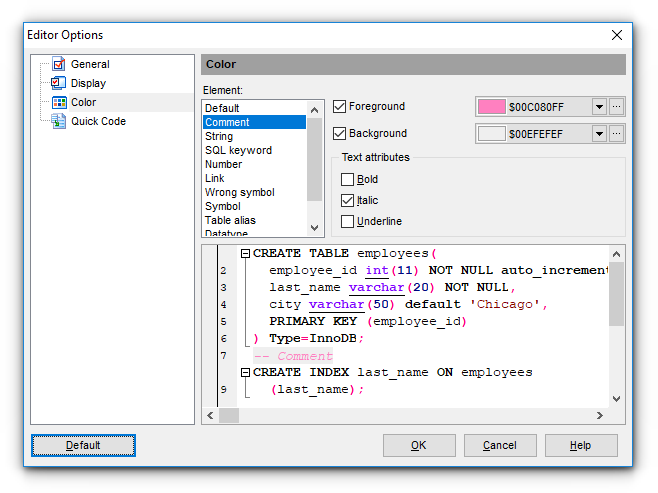
Task: Select String in the Element list
Action: tap(219, 136)
